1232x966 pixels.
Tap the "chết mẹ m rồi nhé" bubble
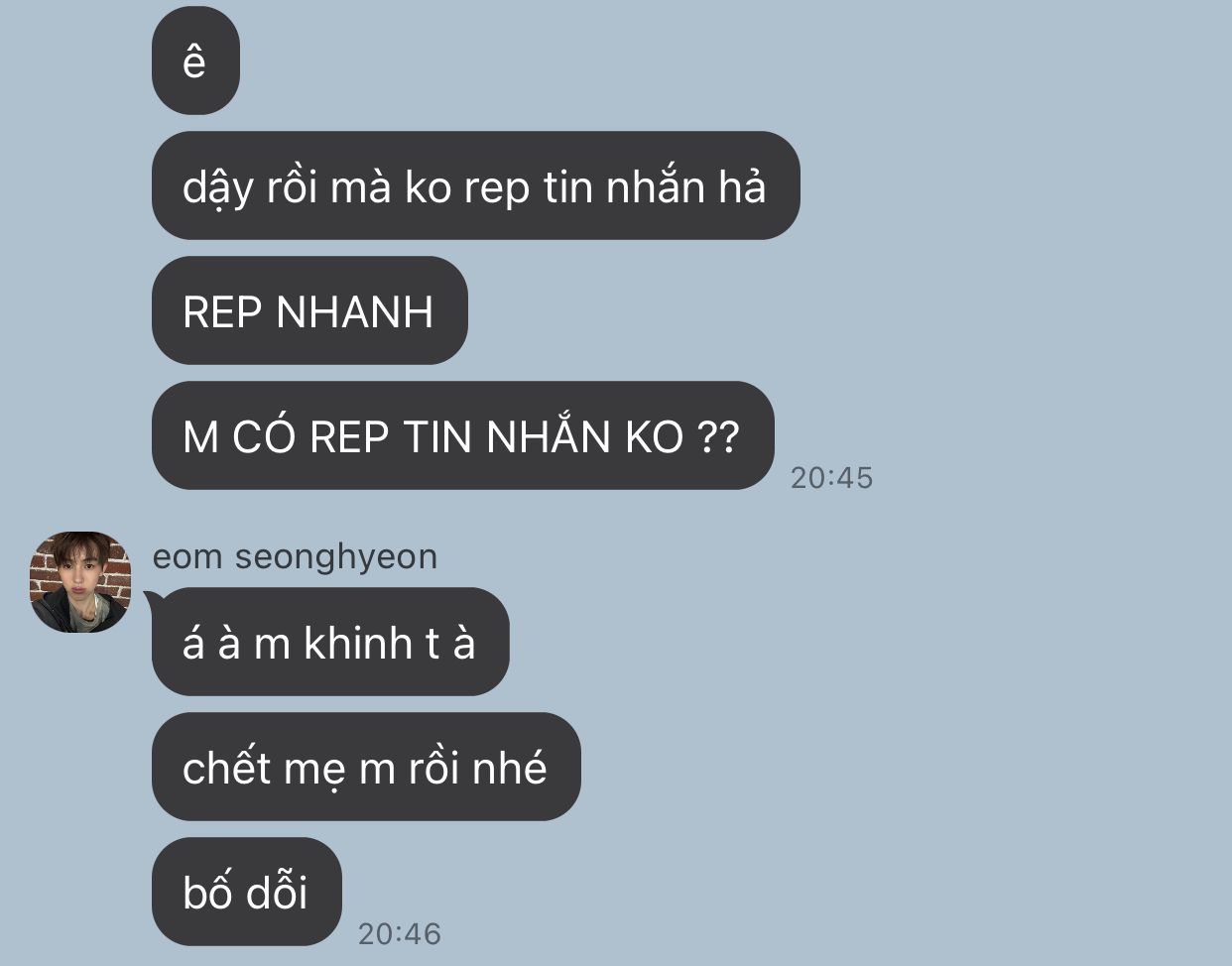[x=366, y=767]
